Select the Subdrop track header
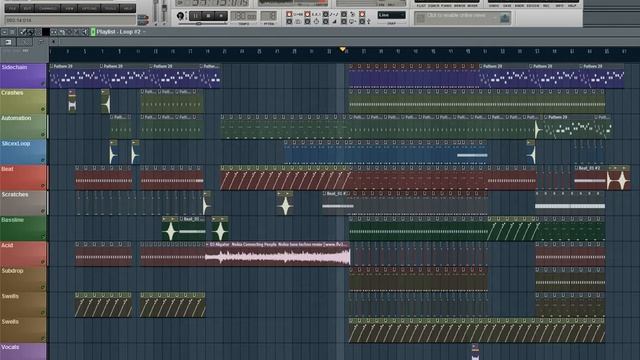The width and height of the screenshot is (640, 360). (x=23, y=279)
